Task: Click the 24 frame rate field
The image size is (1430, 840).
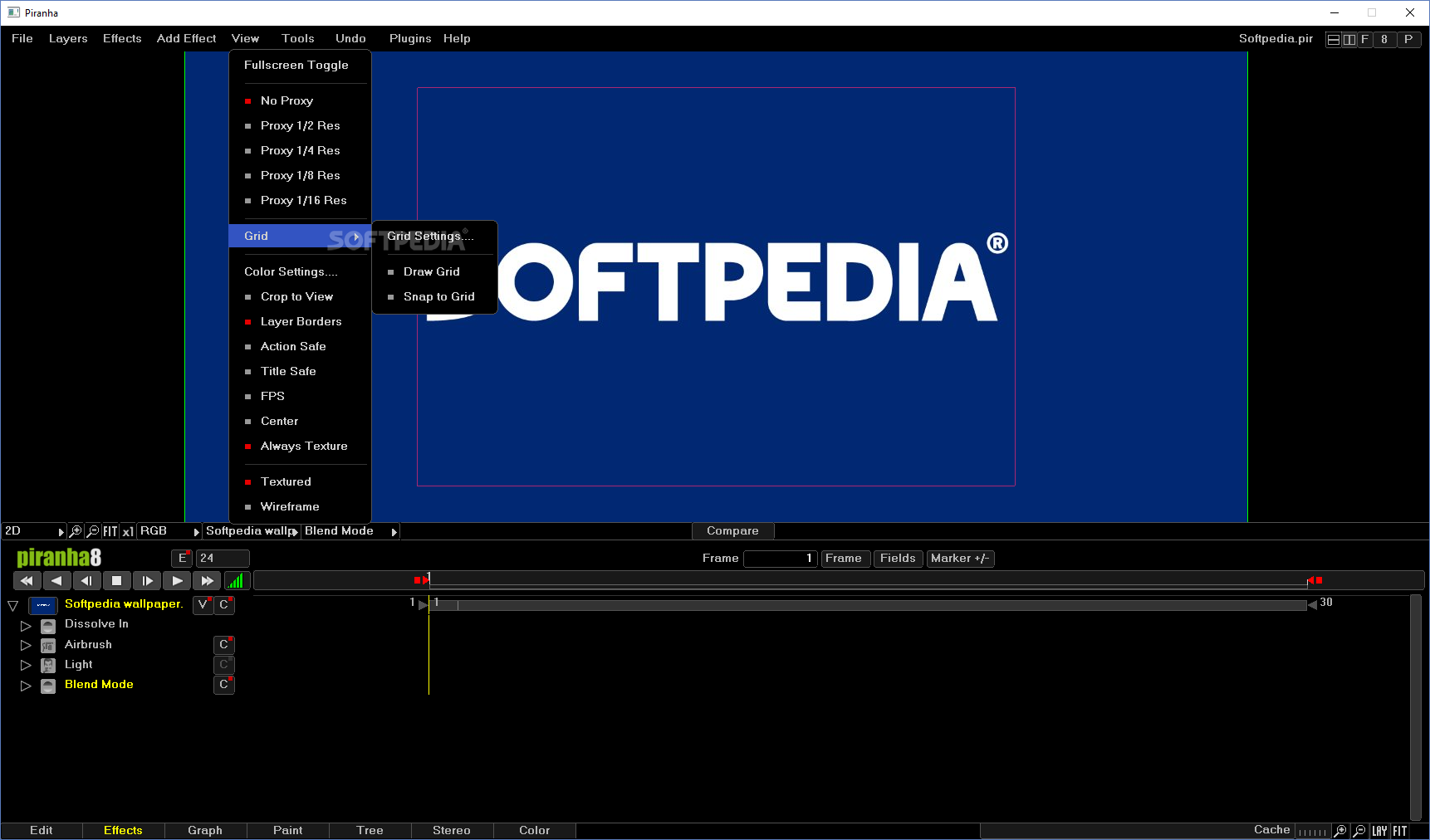Action: point(223,559)
